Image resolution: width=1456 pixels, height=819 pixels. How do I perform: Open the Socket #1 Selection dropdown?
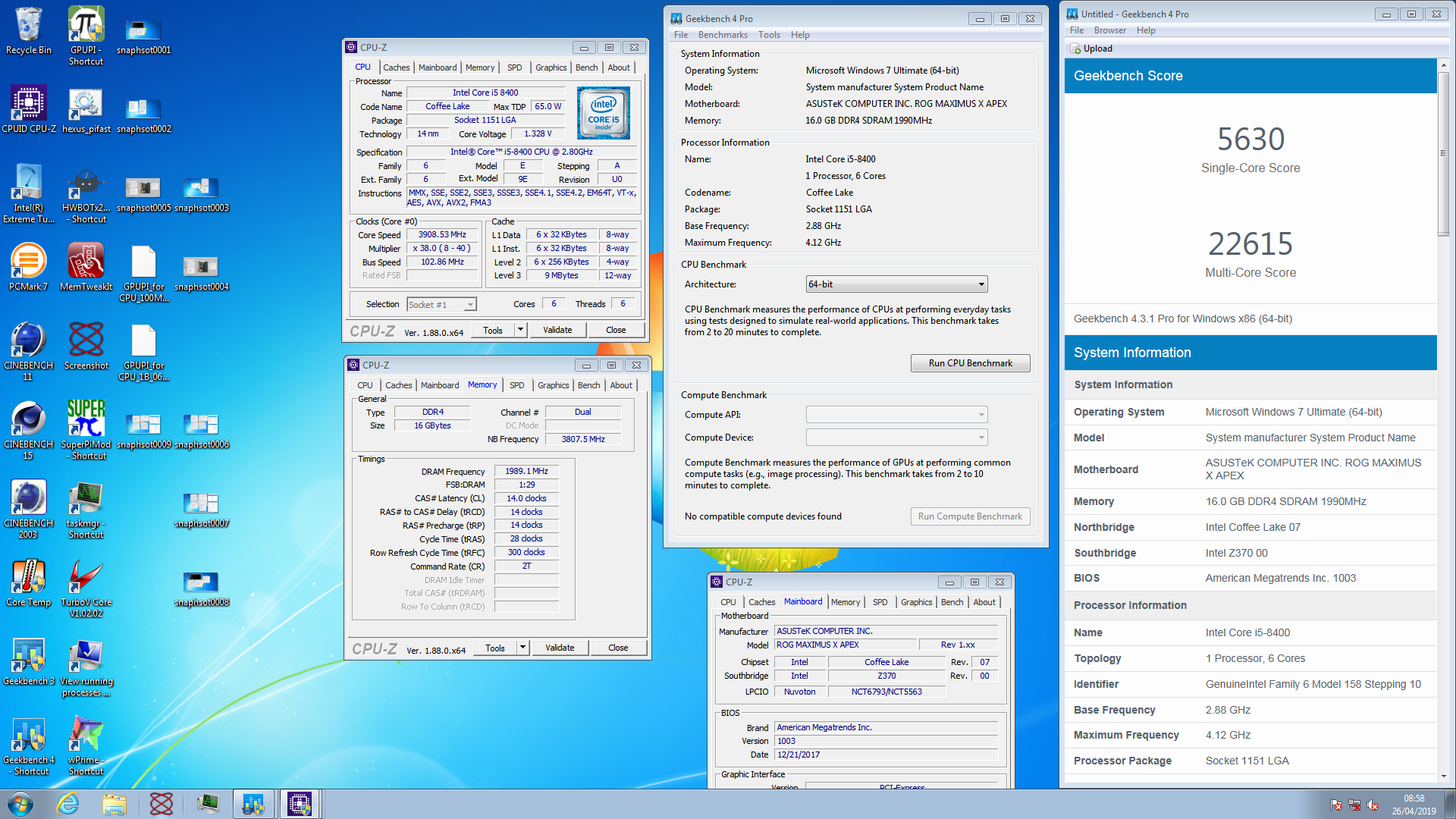coord(441,304)
